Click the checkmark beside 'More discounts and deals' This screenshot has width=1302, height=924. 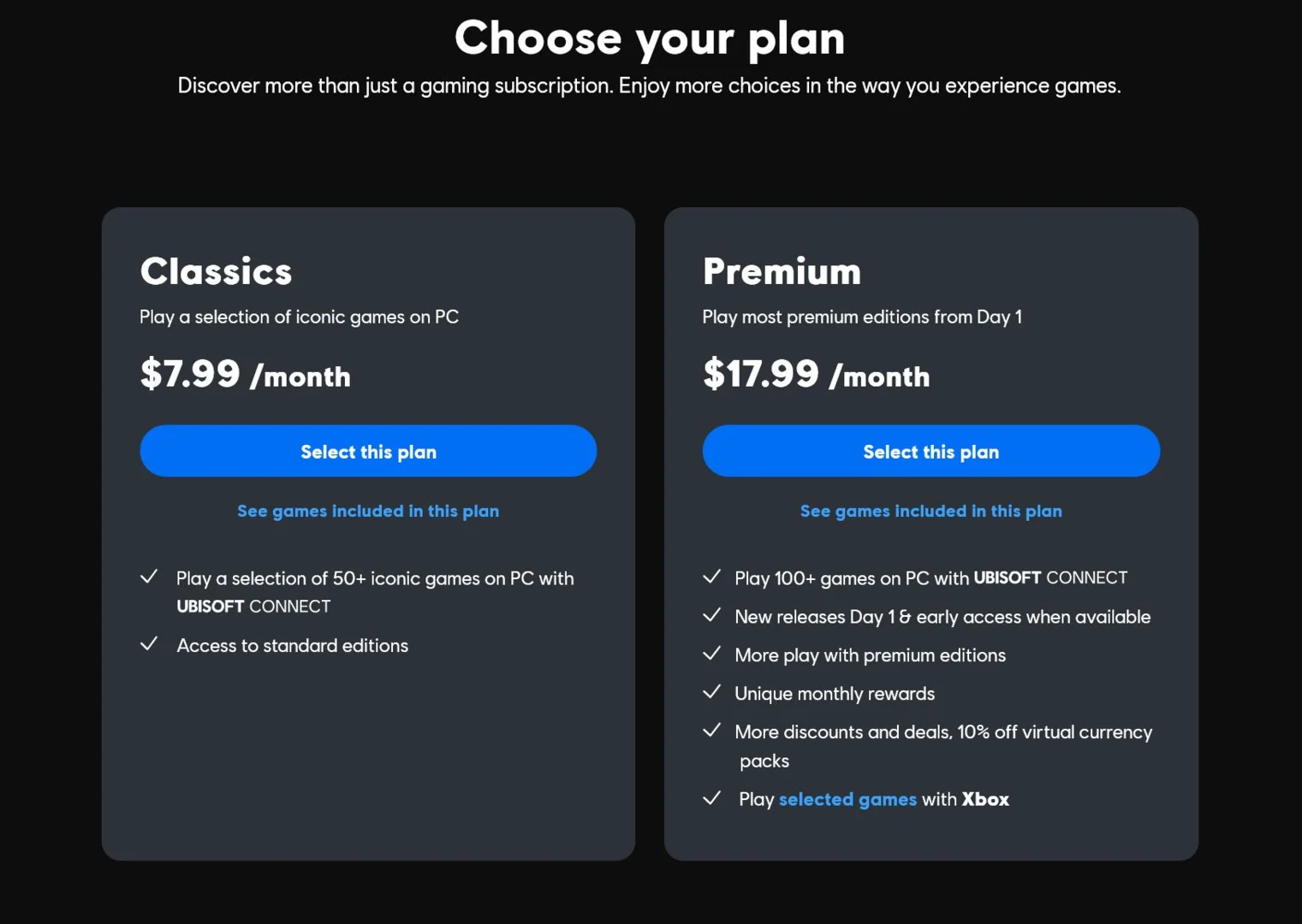click(x=711, y=731)
